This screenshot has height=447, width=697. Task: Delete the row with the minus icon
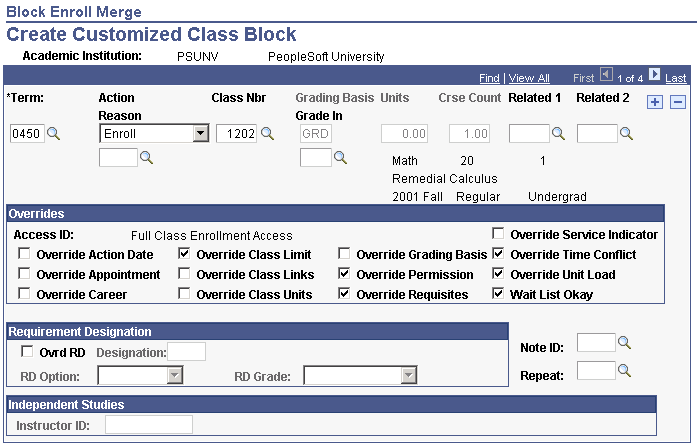click(x=677, y=102)
